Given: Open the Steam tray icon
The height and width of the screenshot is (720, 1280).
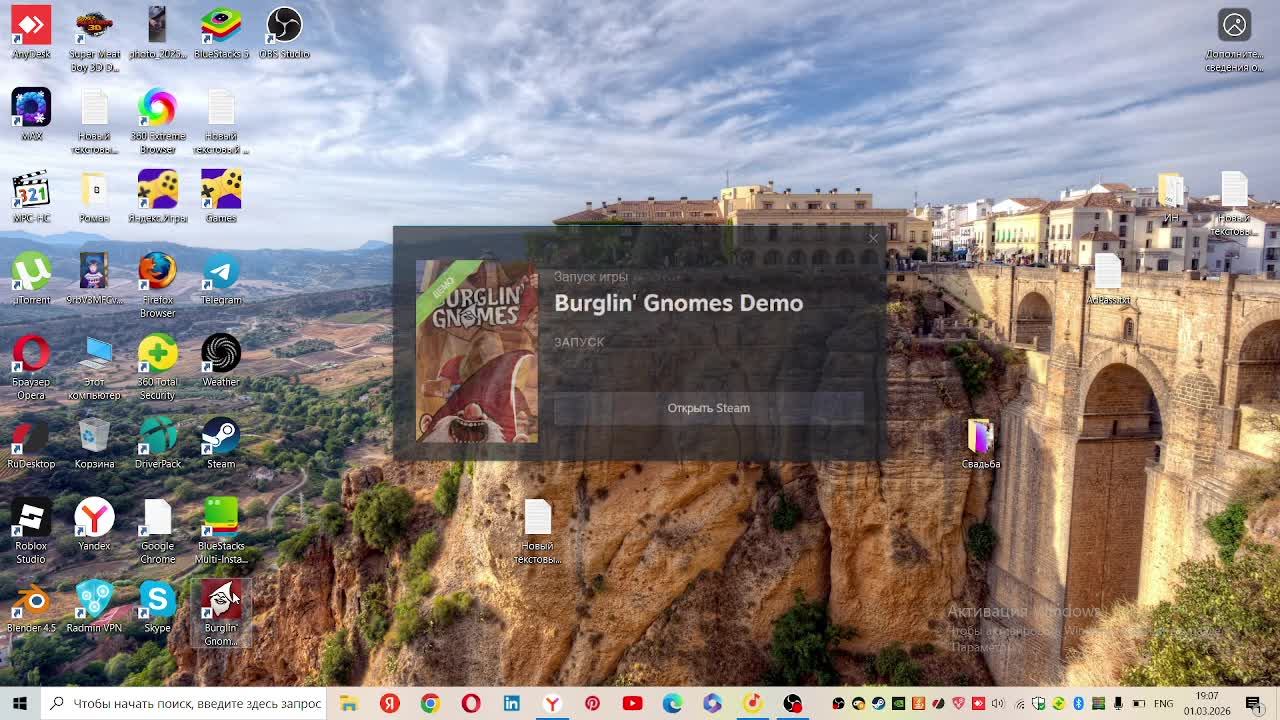Looking at the screenshot, I should click(878, 704).
